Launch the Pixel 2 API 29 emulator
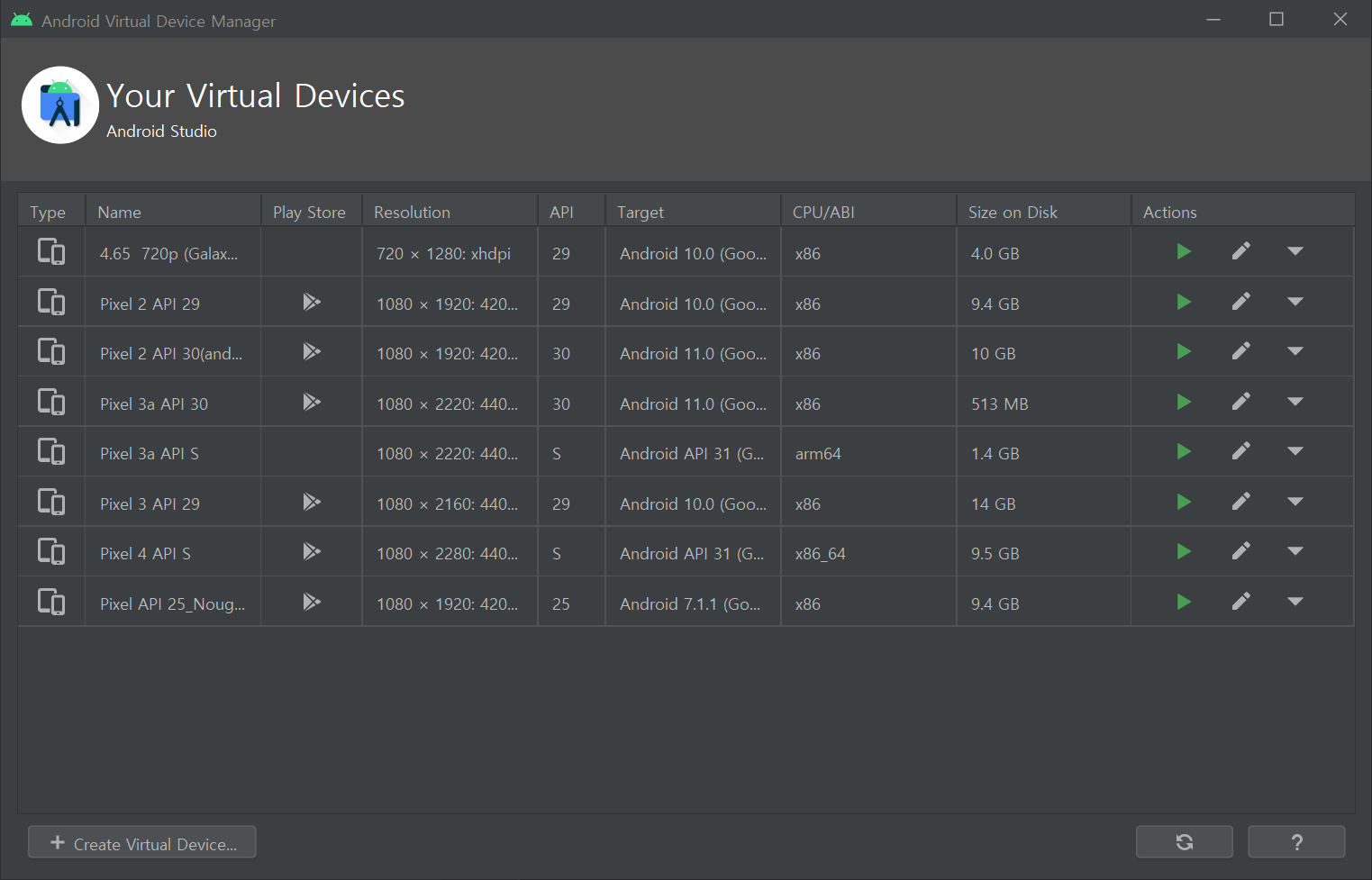 tap(1184, 303)
